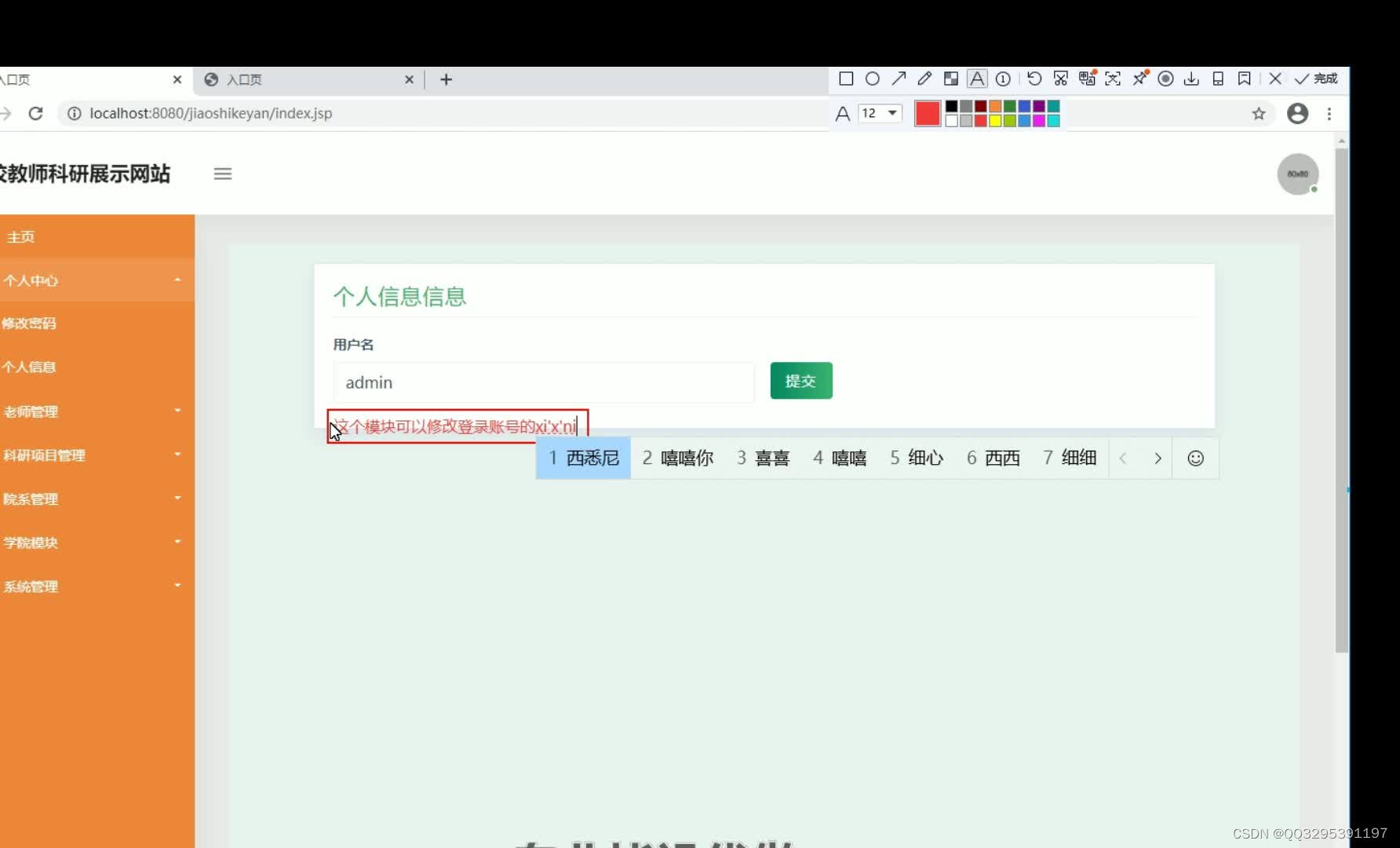Choose IME candidate 6 西西

point(993,458)
